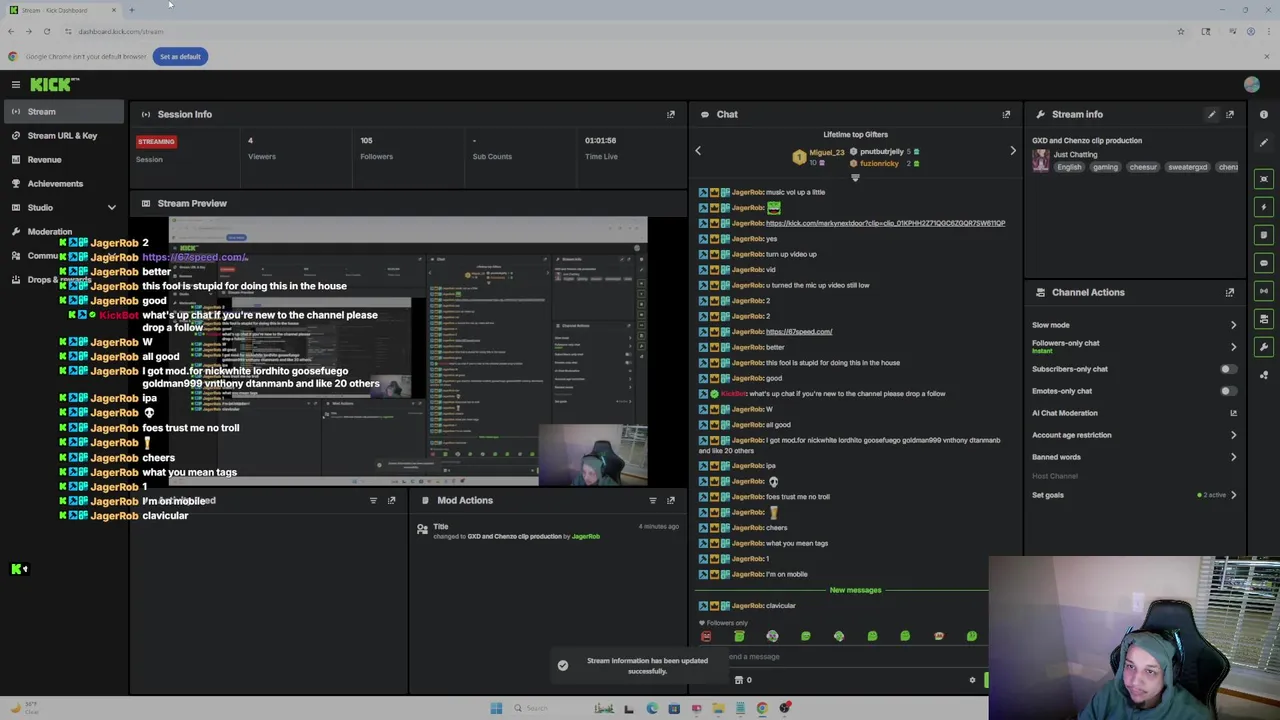The height and width of the screenshot is (720, 1280).
Task: Toggle the lightning bolt widget on the right rail
Action: tap(1264, 207)
